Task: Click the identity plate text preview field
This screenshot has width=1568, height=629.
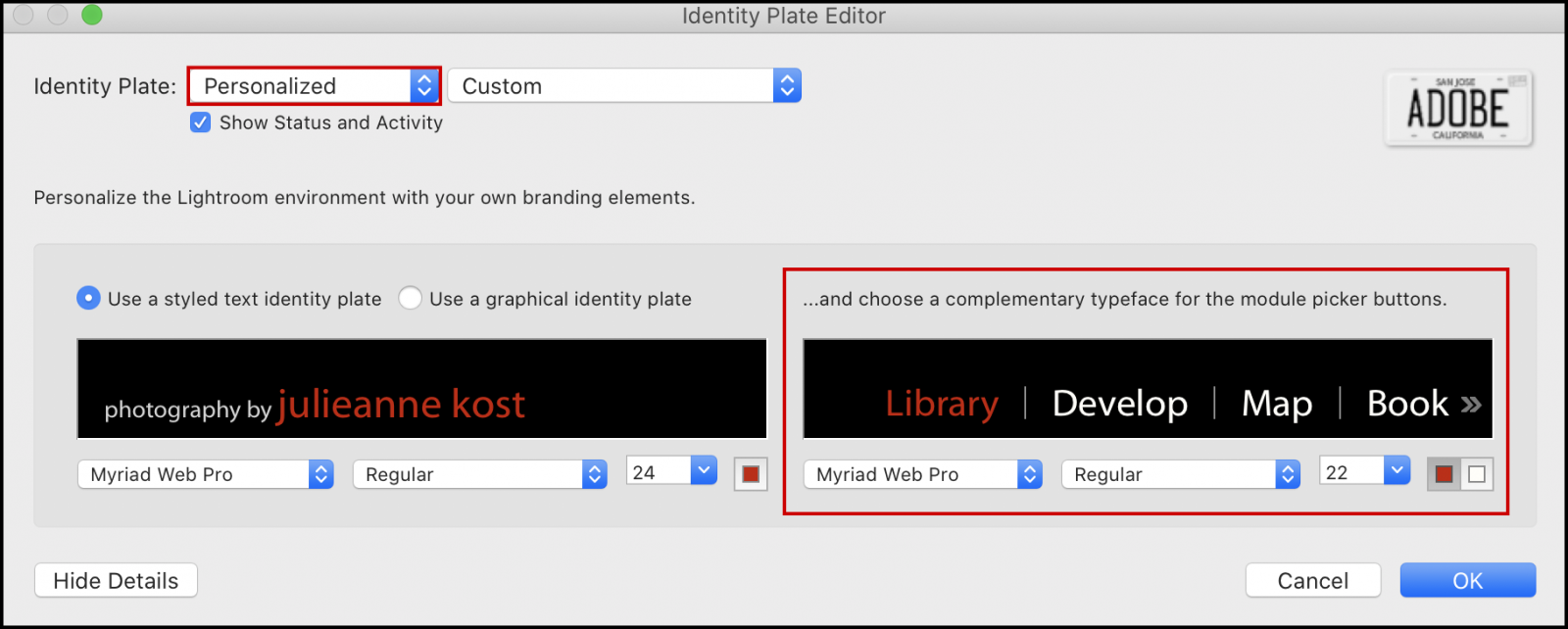Action: [421, 389]
